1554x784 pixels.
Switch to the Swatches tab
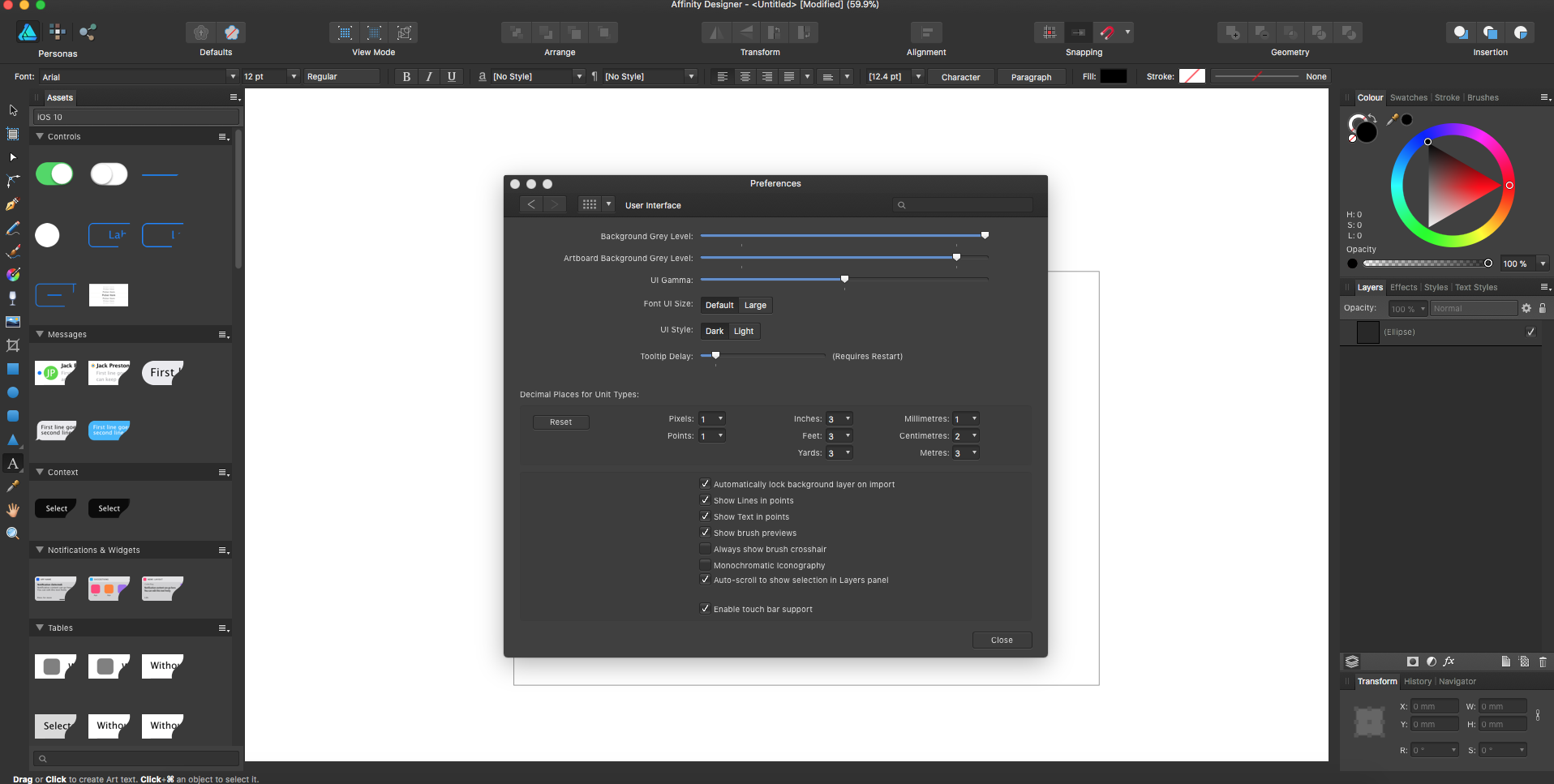(1409, 97)
